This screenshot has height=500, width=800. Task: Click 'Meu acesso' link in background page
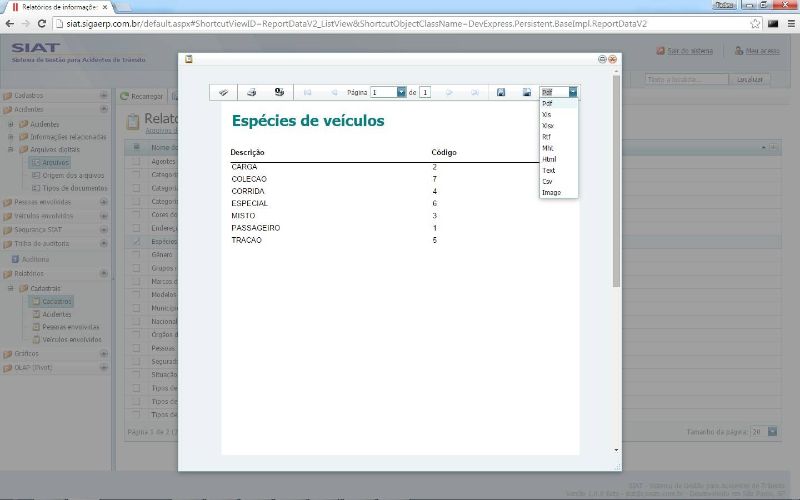pyautogui.click(x=762, y=51)
